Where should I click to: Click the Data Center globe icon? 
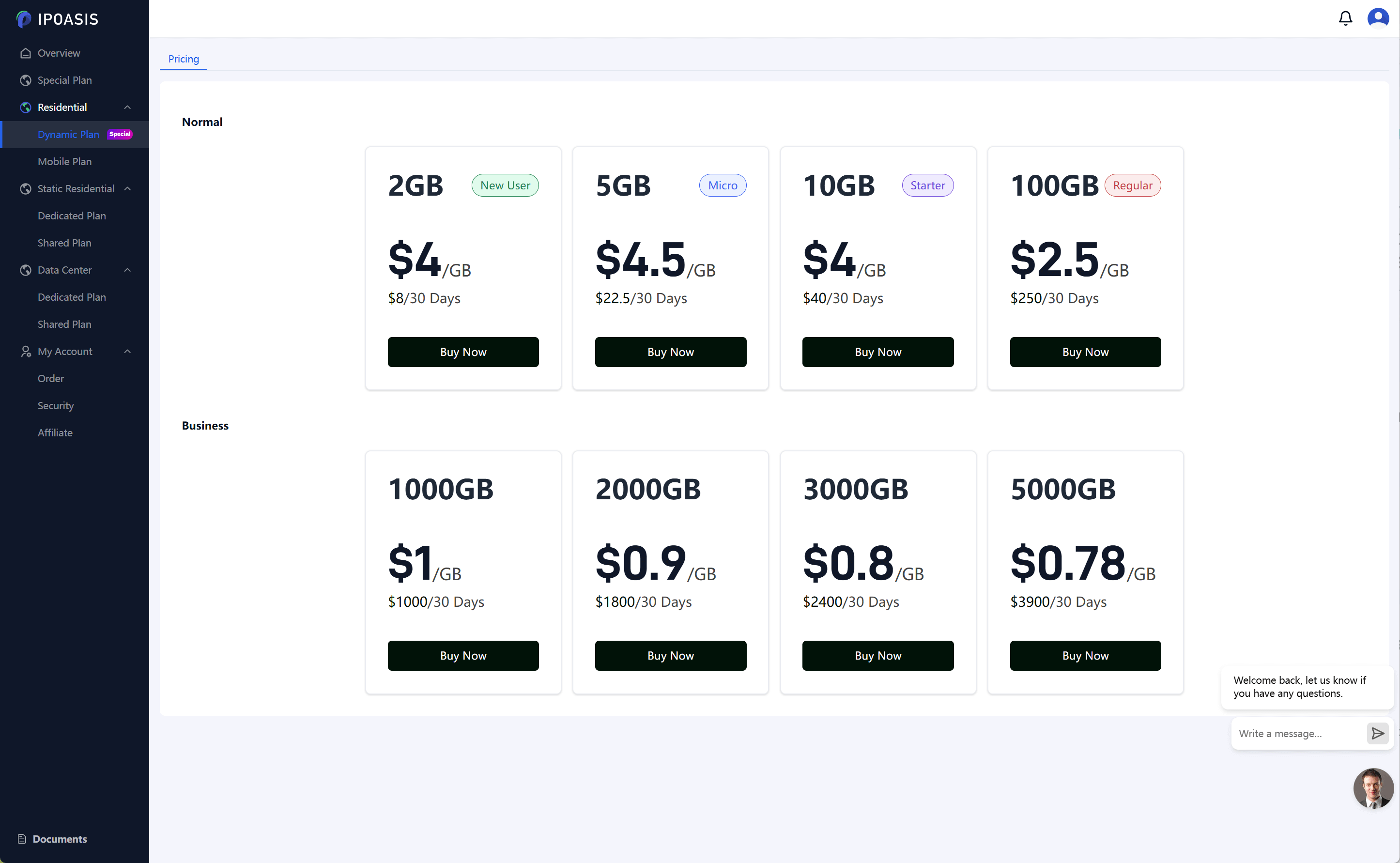pyautogui.click(x=26, y=270)
